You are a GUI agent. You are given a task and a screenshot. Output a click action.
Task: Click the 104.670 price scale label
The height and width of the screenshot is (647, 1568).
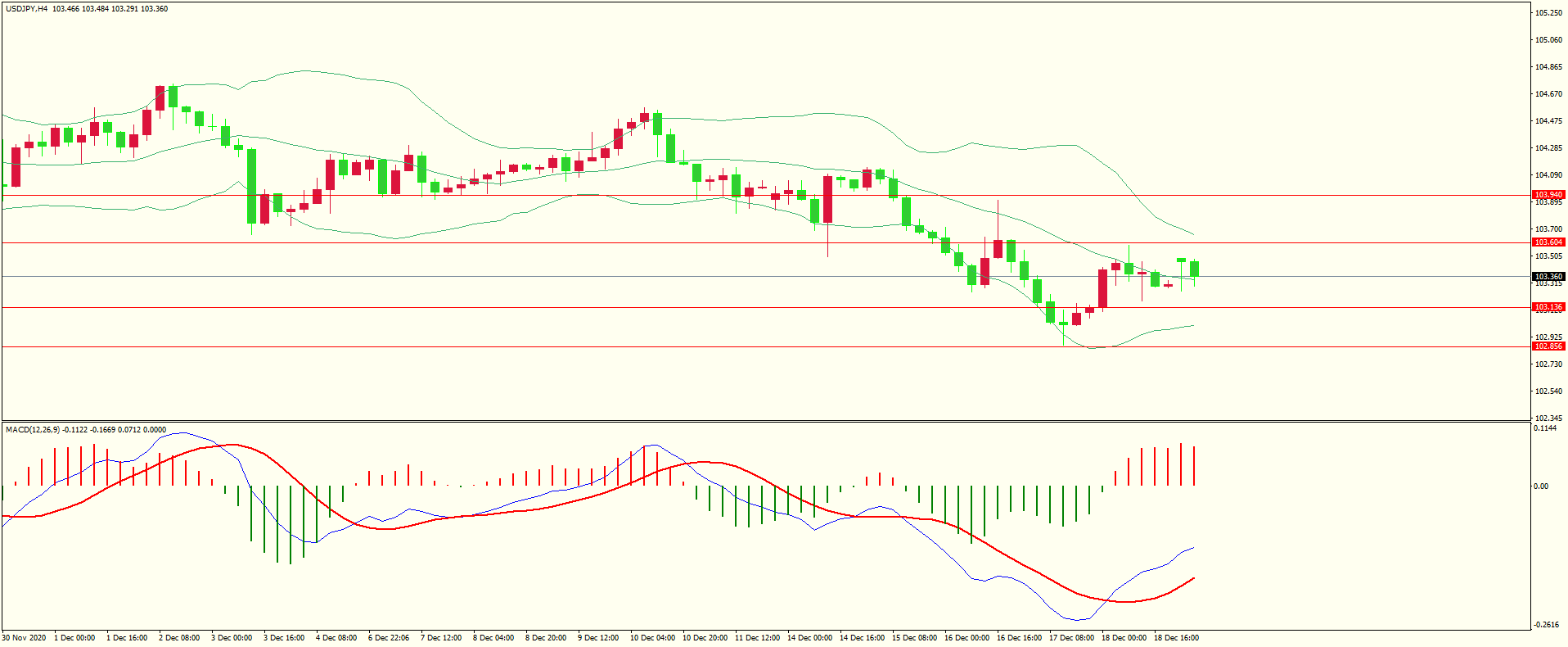pos(1548,94)
